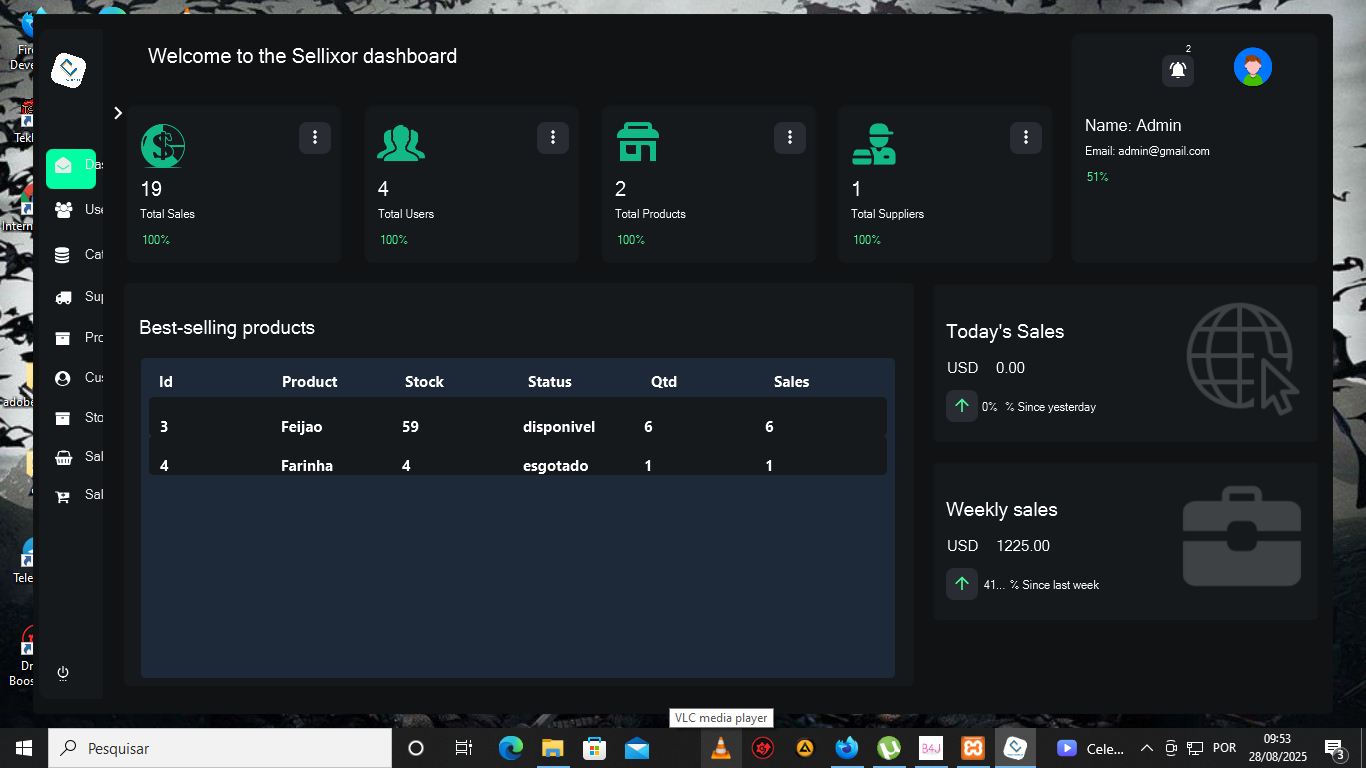
Task: Click the Product column header
Action: click(x=309, y=382)
